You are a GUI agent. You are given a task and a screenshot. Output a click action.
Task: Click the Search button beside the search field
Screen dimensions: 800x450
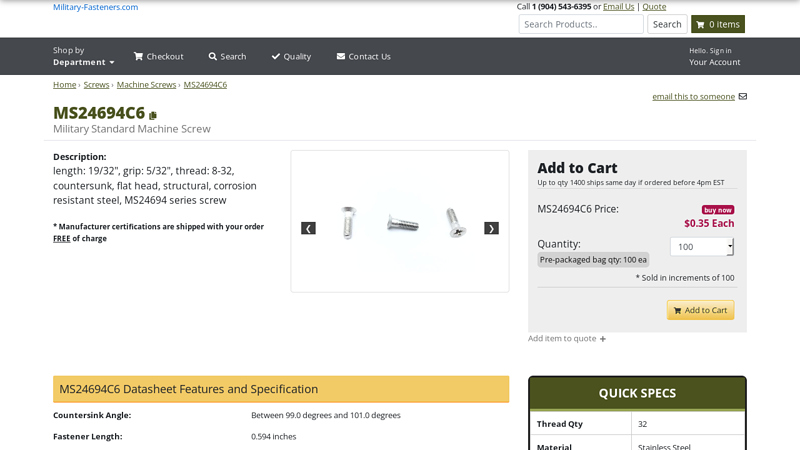click(x=667, y=24)
